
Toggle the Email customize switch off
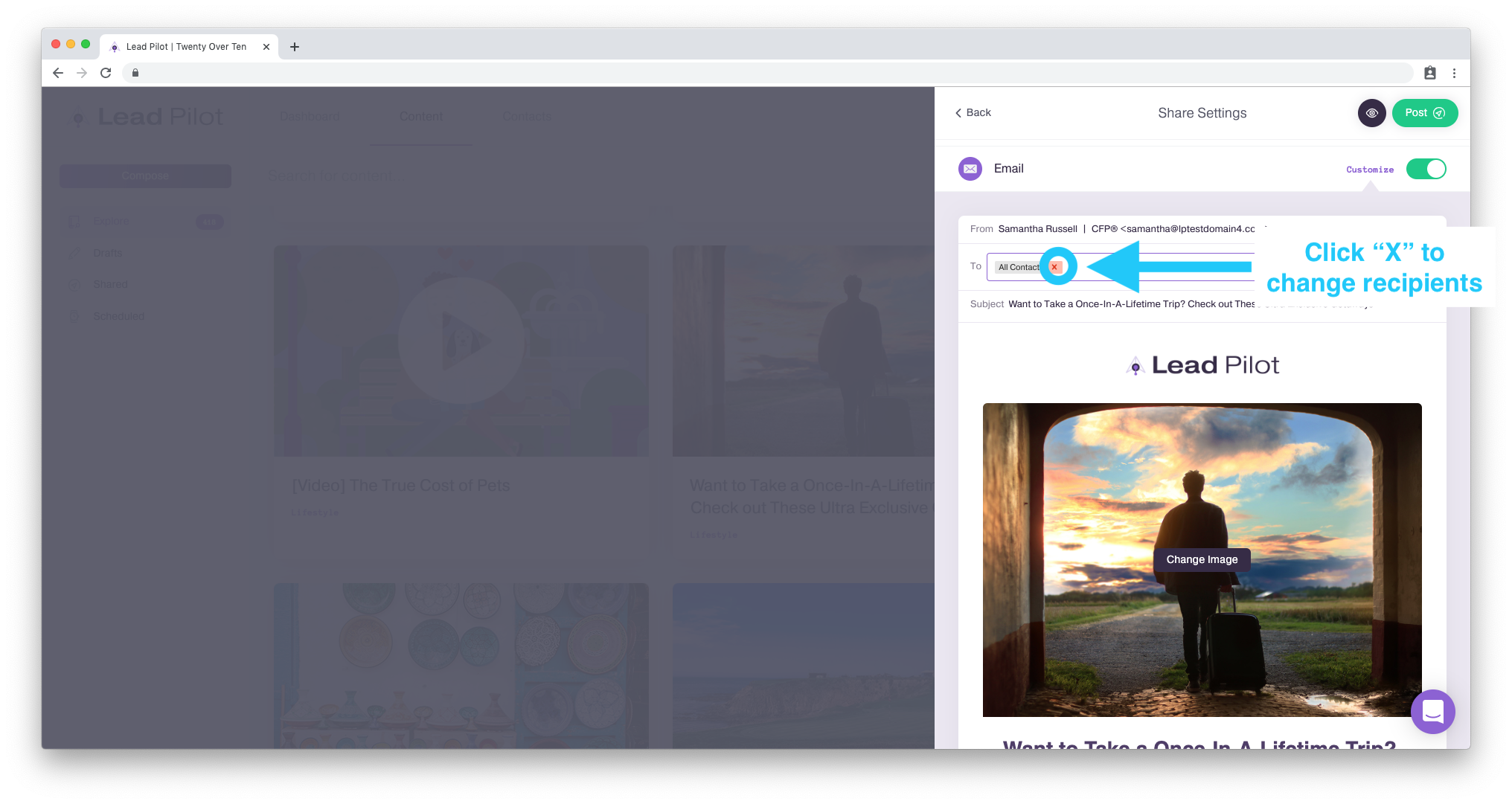coord(1426,169)
